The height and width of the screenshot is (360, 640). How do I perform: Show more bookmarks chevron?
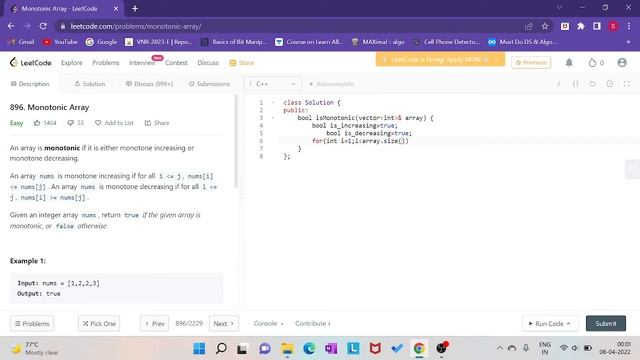(629, 42)
